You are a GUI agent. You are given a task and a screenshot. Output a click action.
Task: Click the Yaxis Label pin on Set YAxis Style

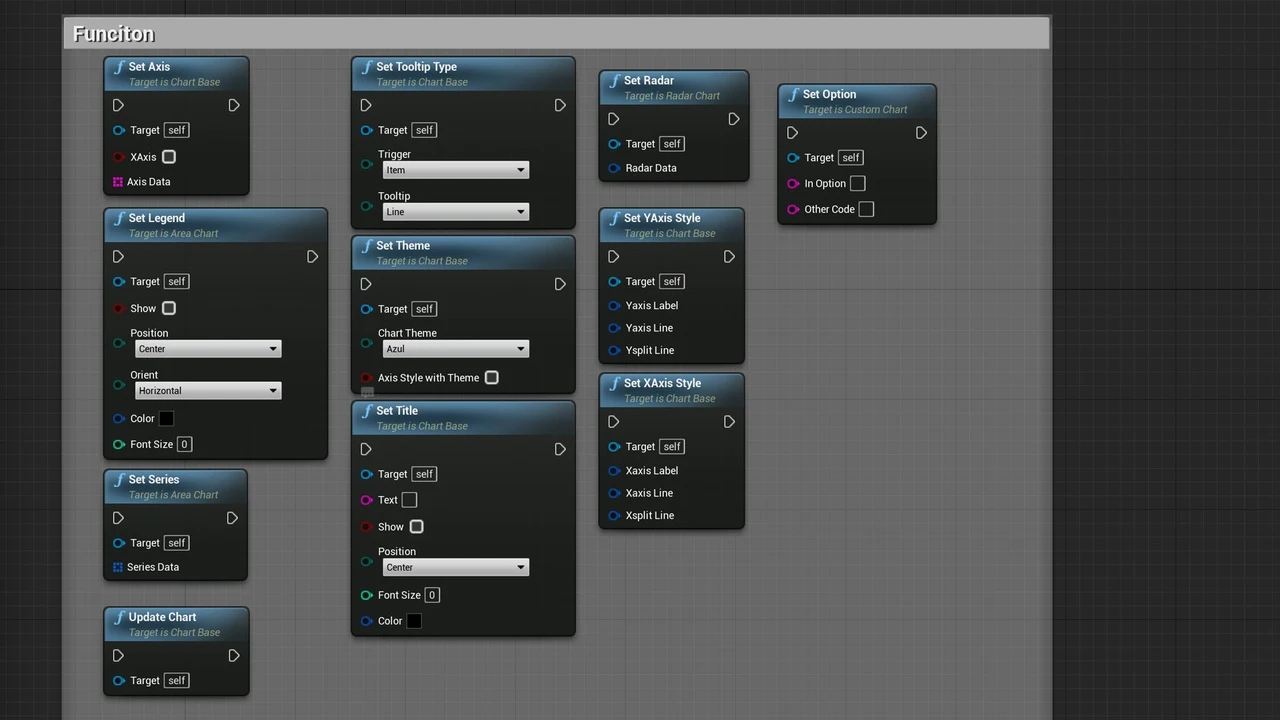pos(614,306)
